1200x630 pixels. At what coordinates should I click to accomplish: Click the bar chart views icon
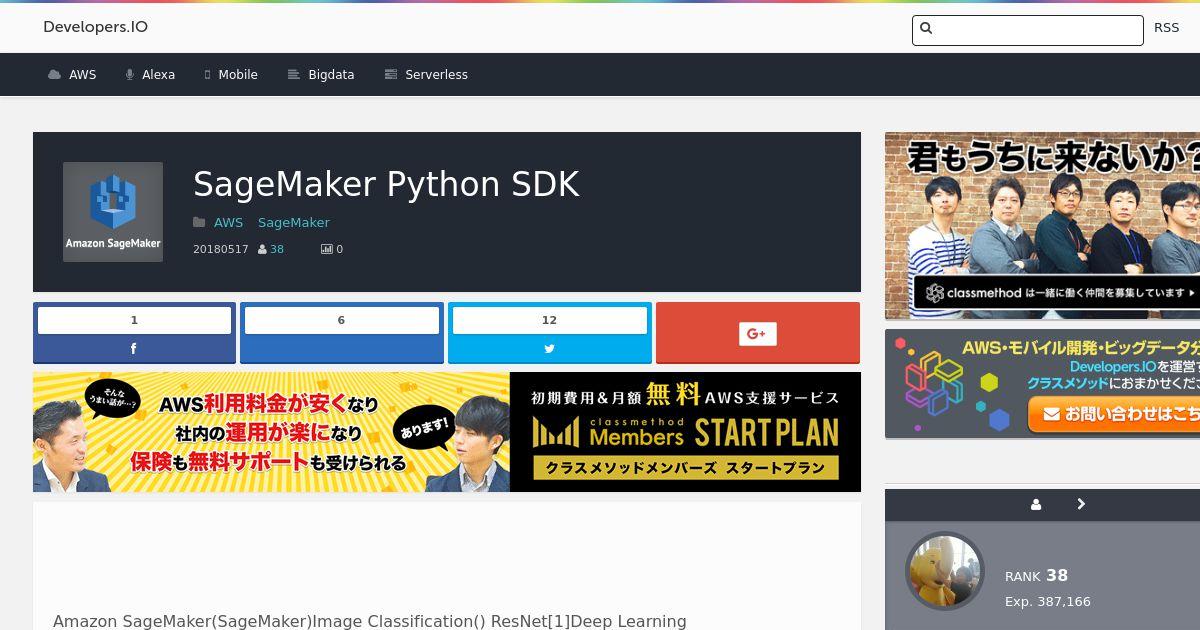coord(326,249)
